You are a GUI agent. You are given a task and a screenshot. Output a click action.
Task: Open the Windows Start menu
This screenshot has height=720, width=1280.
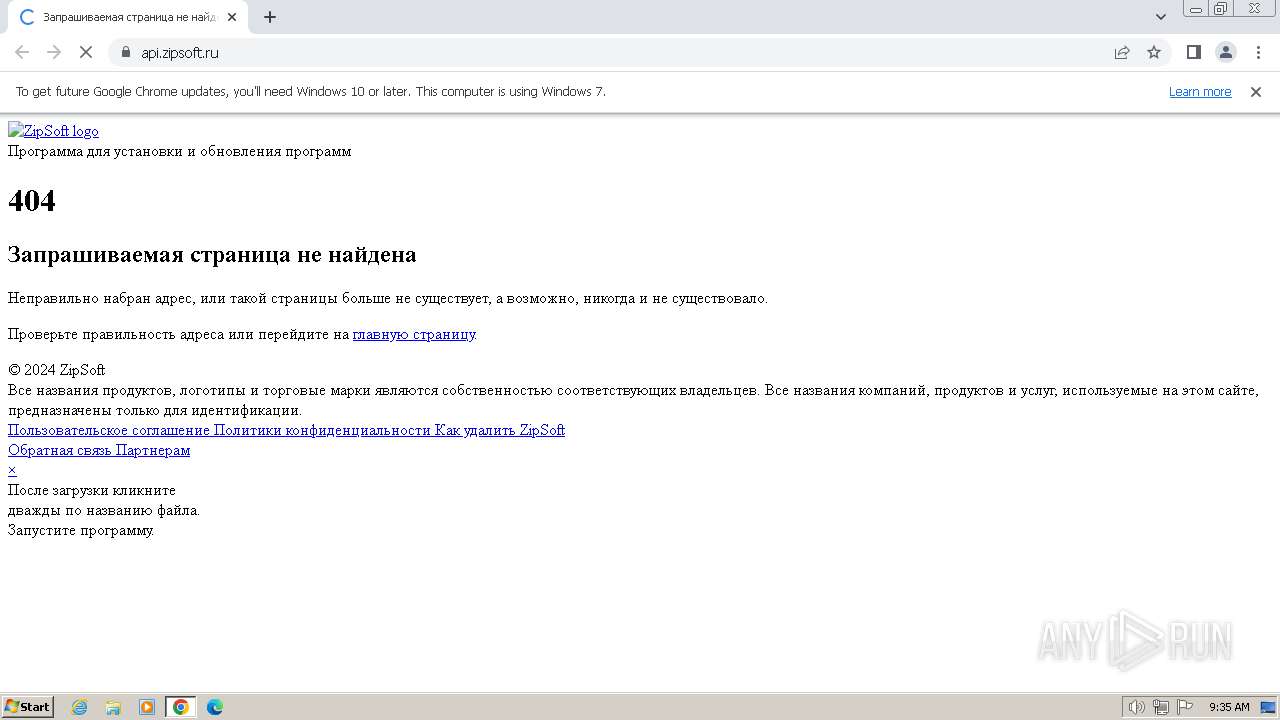click(x=28, y=706)
